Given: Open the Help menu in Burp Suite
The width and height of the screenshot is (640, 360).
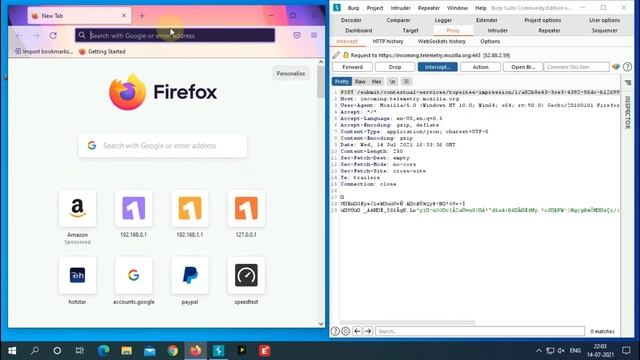Looking at the screenshot, I should [x=480, y=8].
